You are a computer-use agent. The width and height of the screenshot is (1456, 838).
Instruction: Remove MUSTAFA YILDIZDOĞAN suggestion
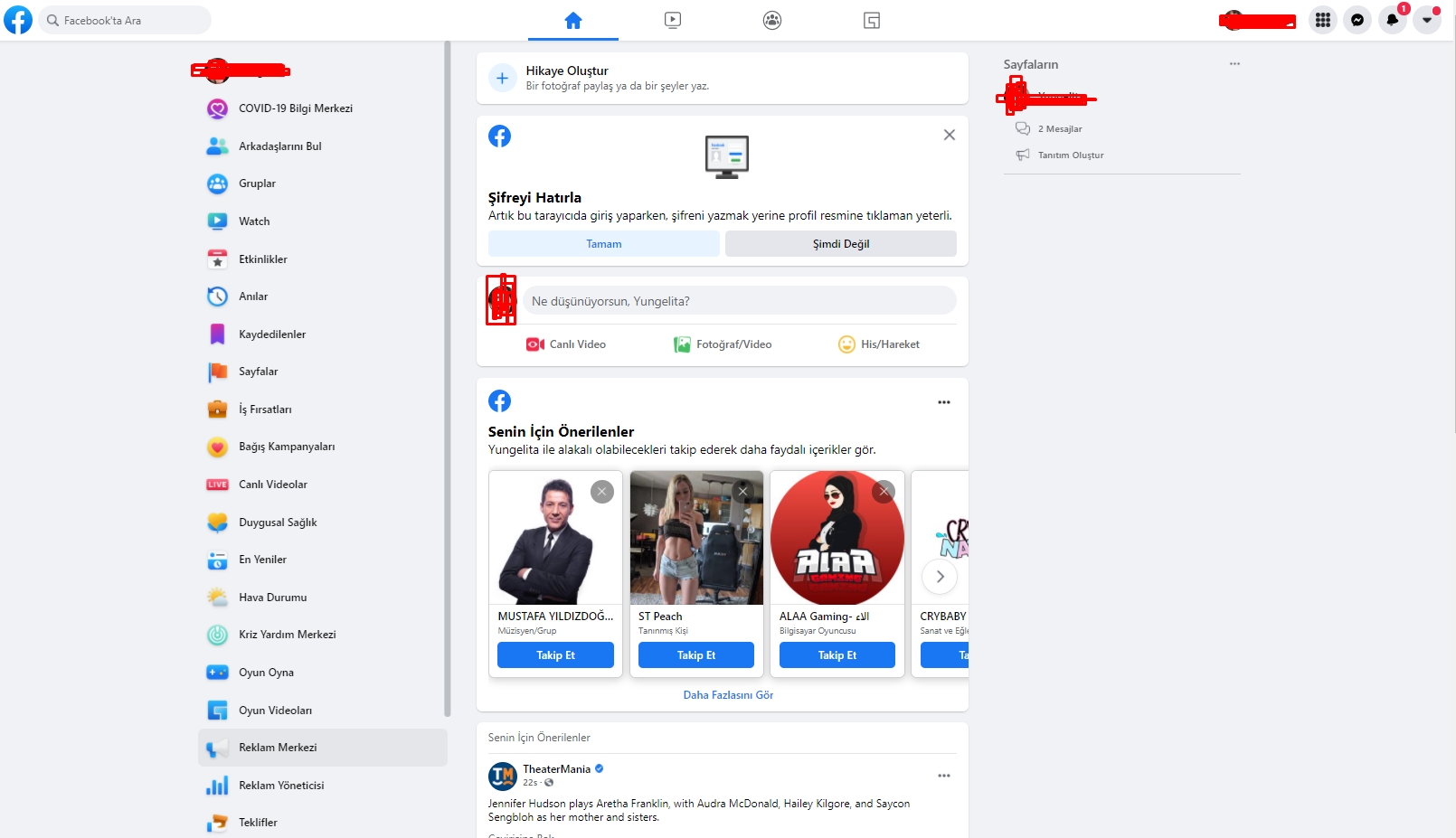pyautogui.click(x=602, y=492)
